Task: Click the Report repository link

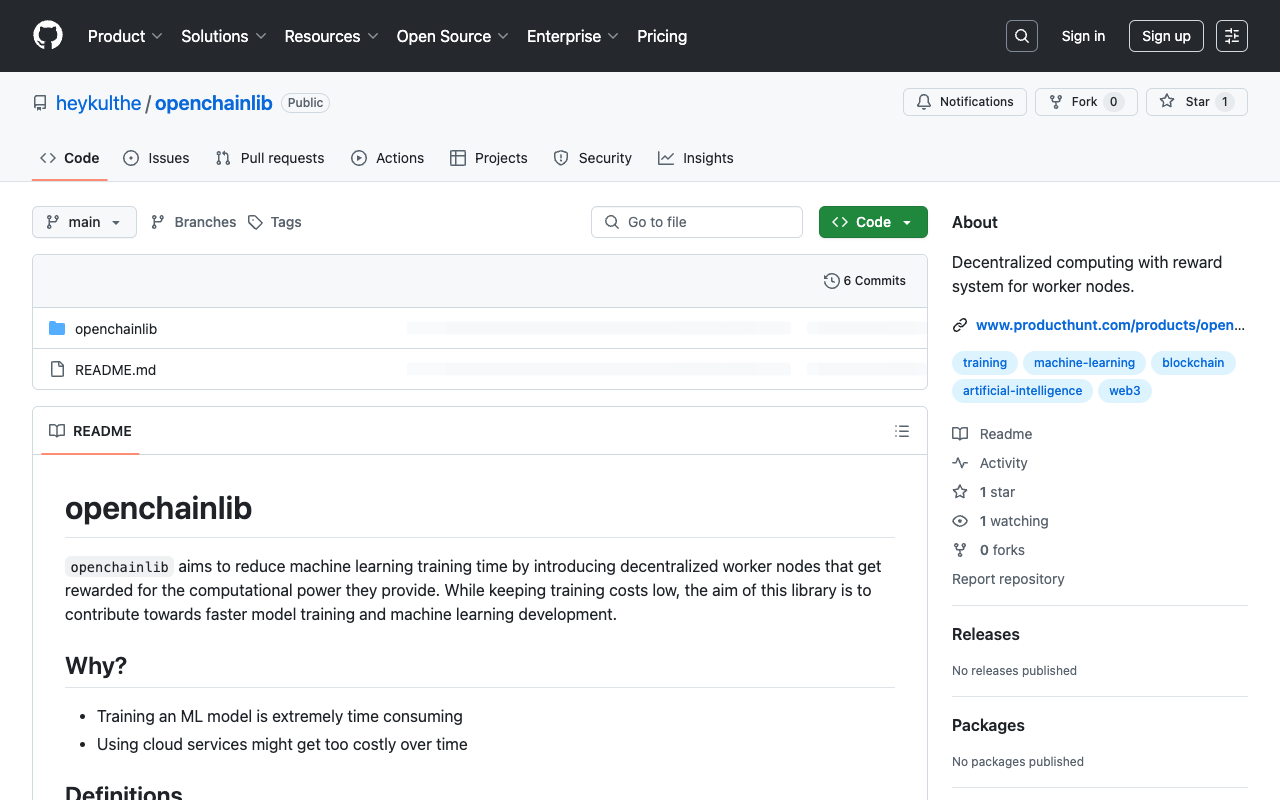Action: tap(1008, 579)
